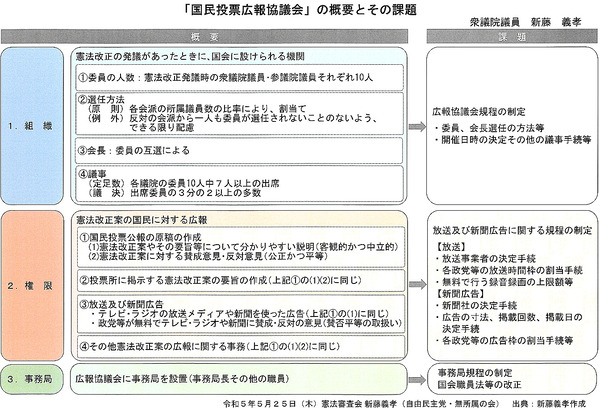Click the '【放送】' subheading
The image size is (600, 408).
(451, 247)
